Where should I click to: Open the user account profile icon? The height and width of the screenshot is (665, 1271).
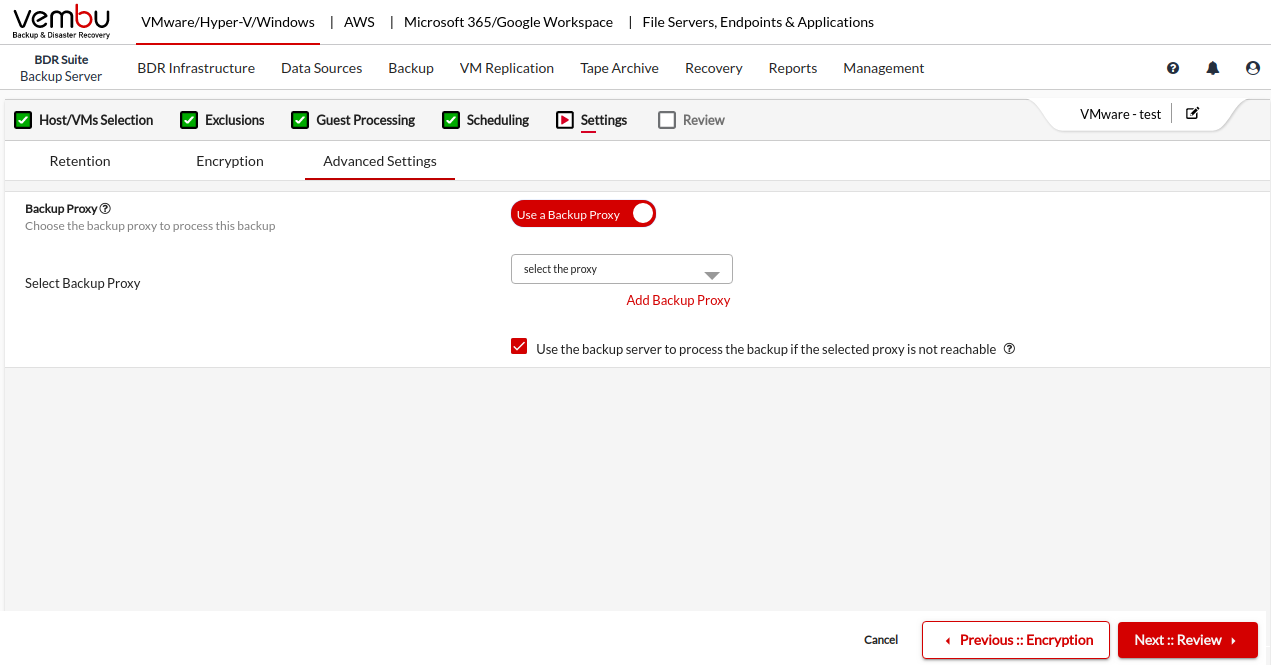pyautogui.click(x=1253, y=68)
